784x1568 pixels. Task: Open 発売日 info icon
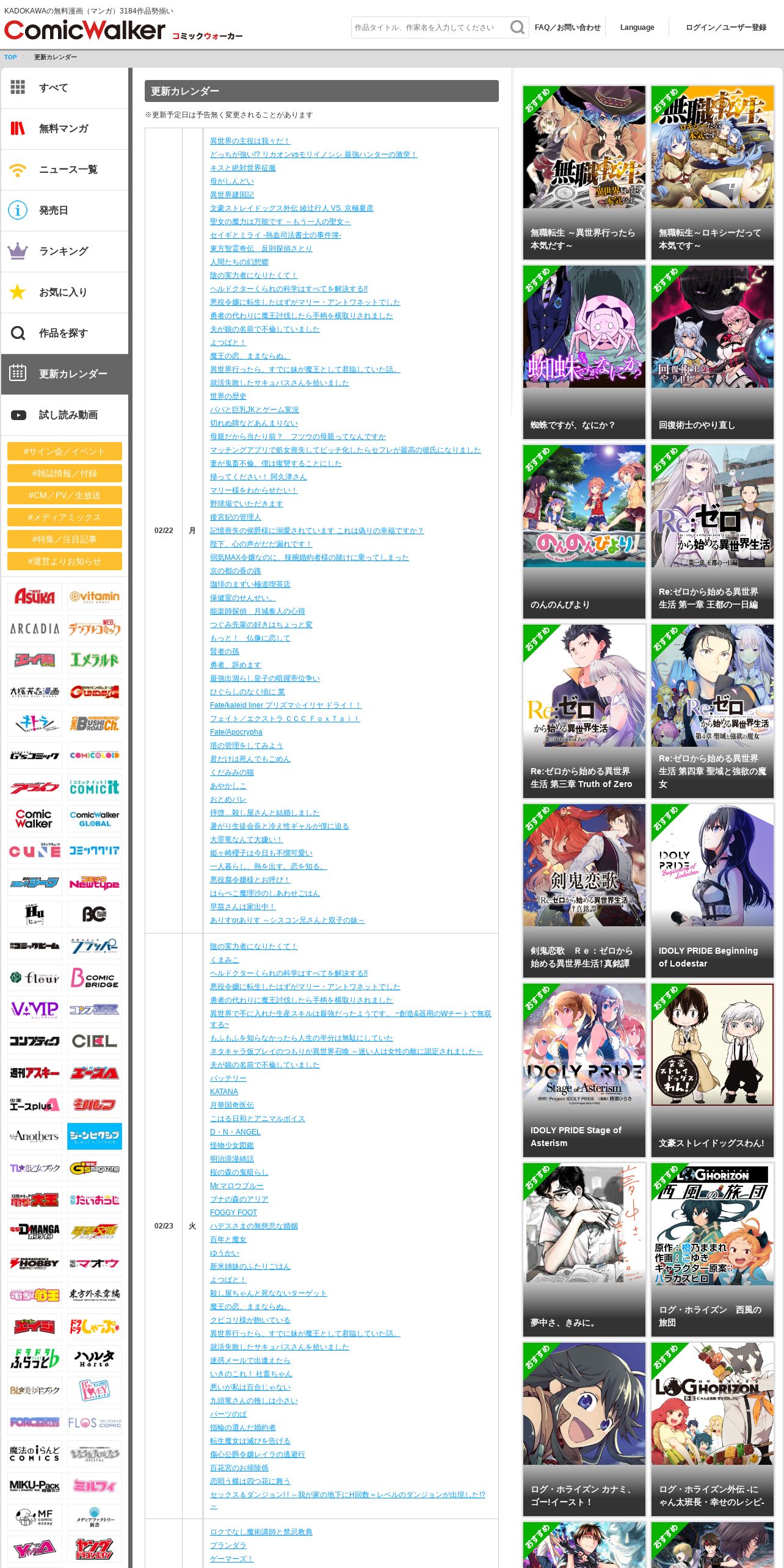click(18, 210)
